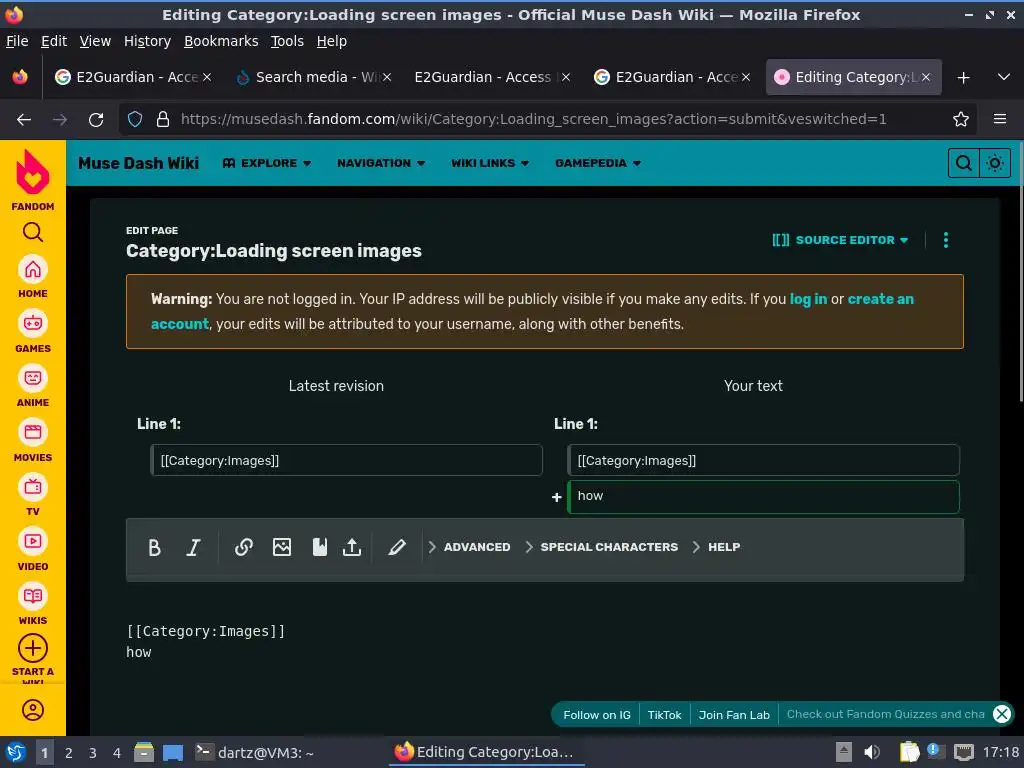The image size is (1024, 768).
Task: Open Fandom Home from sidebar
Action: tap(33, 276)
